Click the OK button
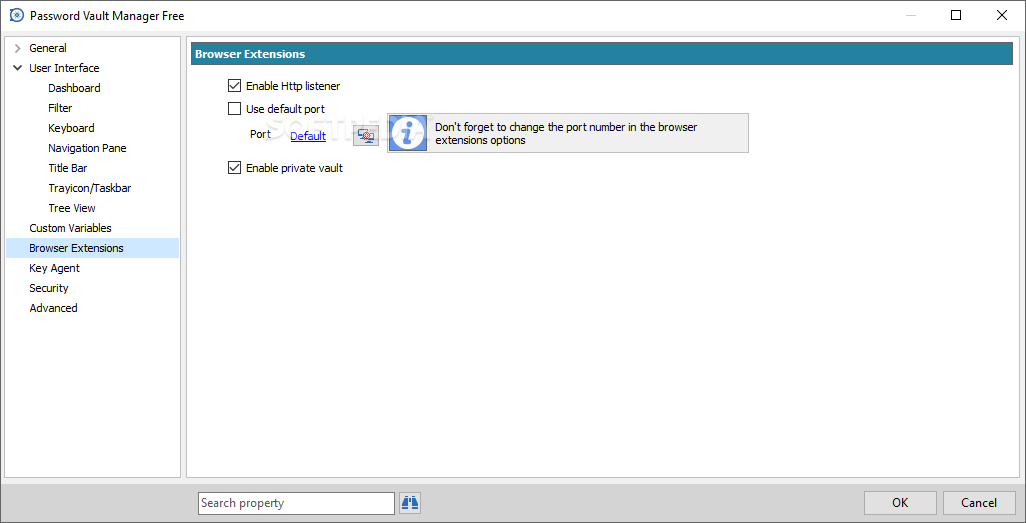 point(900,503)
